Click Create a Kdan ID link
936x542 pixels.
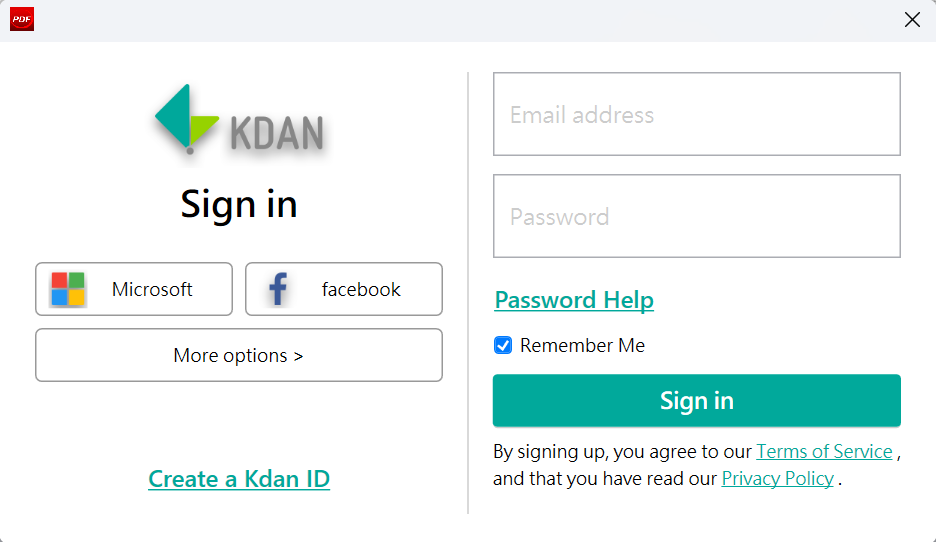coord(239,479)
